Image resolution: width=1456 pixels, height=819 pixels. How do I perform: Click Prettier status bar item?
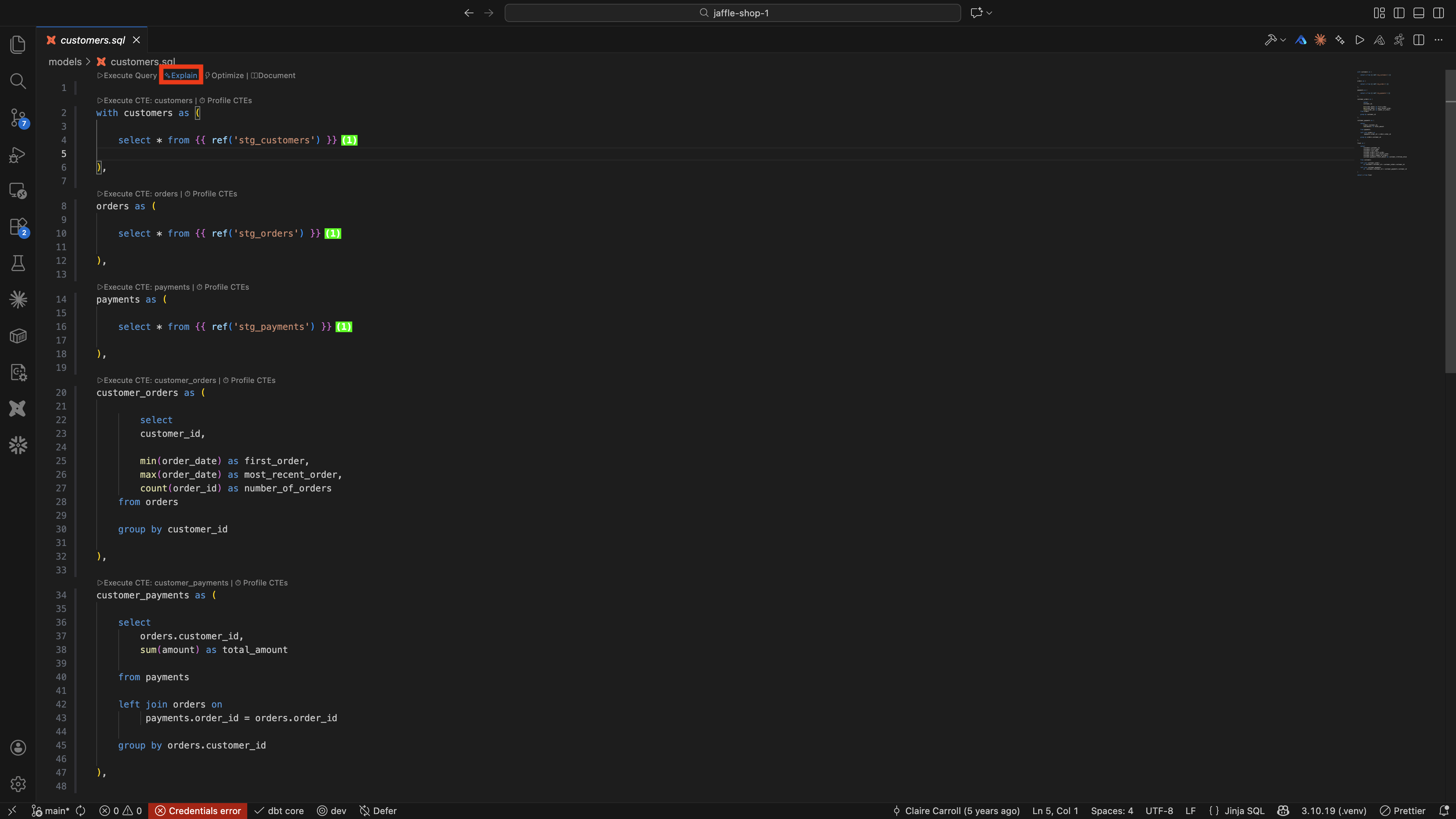pyautogui.click(x=1403, y=811)
